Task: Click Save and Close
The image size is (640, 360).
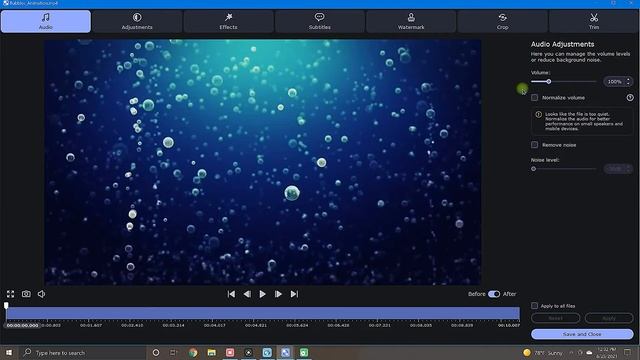Action: click(x=582, y=334)
